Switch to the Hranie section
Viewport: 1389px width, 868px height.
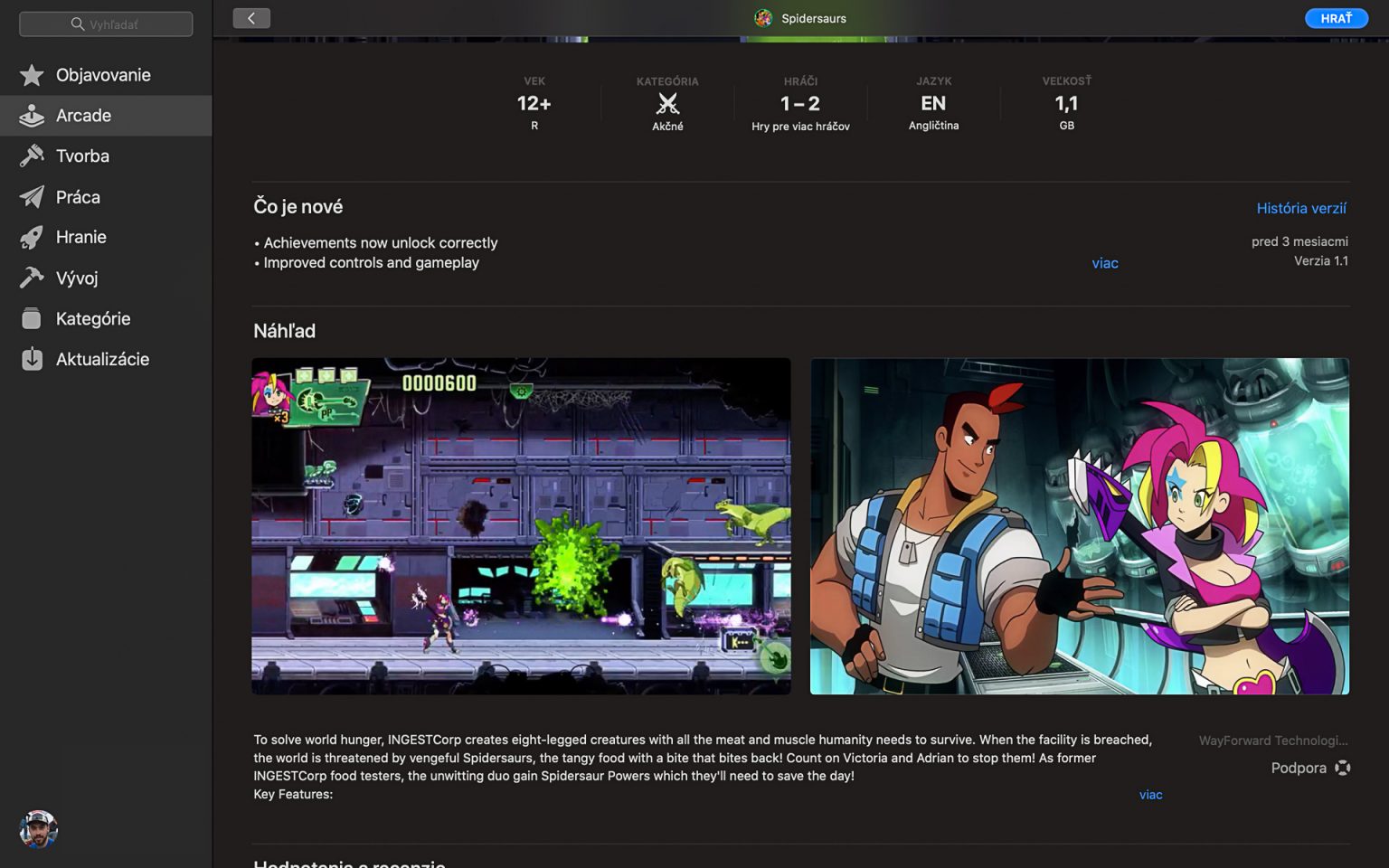click(x=106, y=237)
